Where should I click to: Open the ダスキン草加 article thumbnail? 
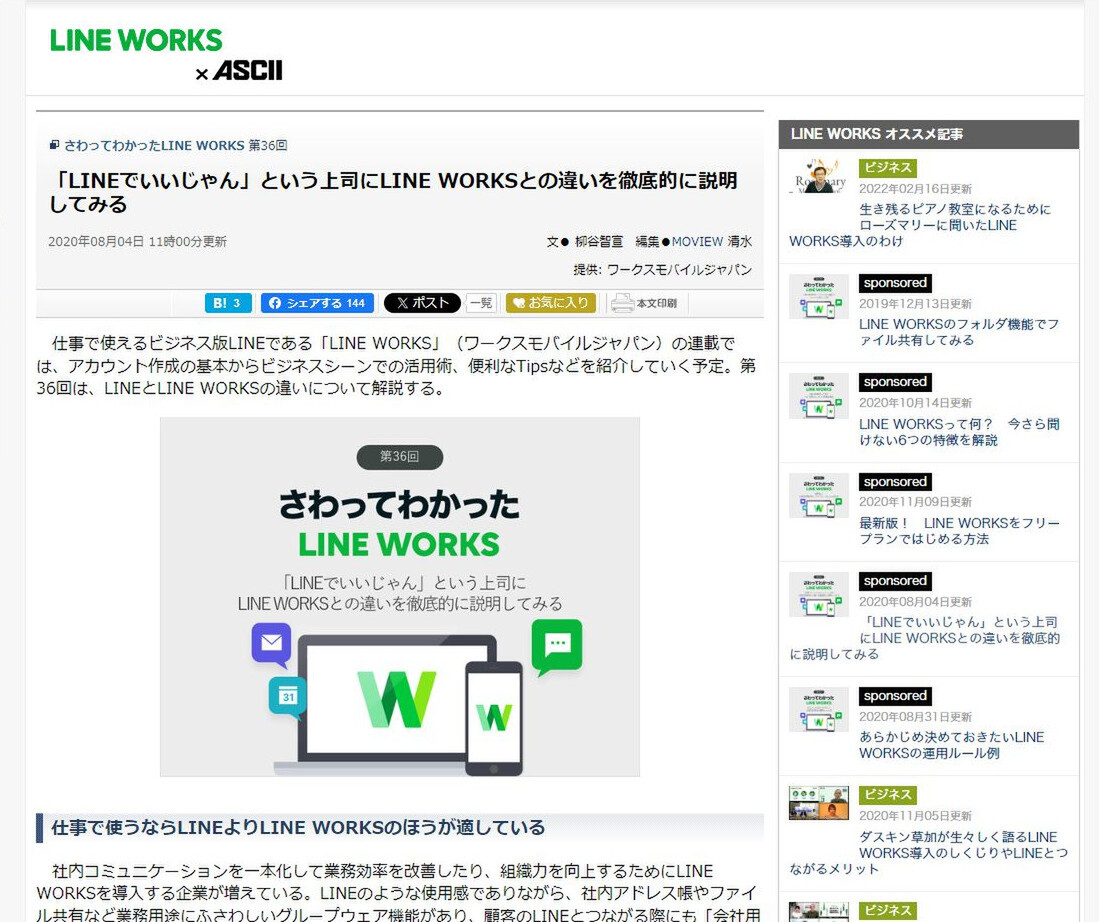[819, 804]
